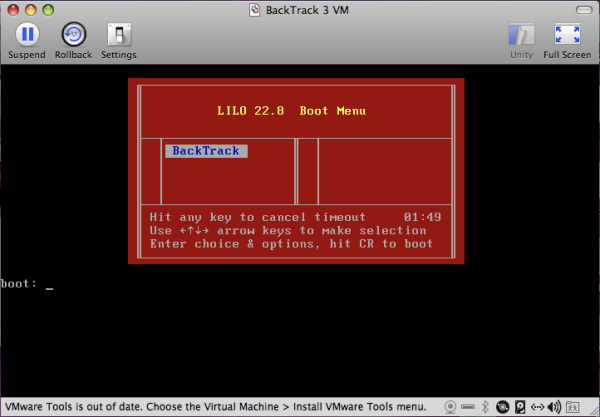Click the "Use arrow keys to make selection" line
The height and width of the screenshot is (417, 600).
tap(288, 230)
